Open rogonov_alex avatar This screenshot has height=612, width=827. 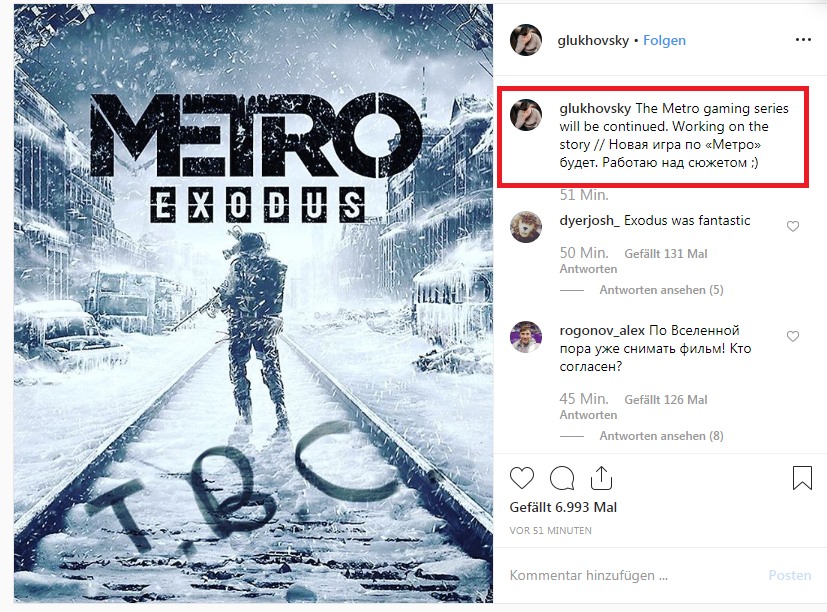(x=526, y=337)
